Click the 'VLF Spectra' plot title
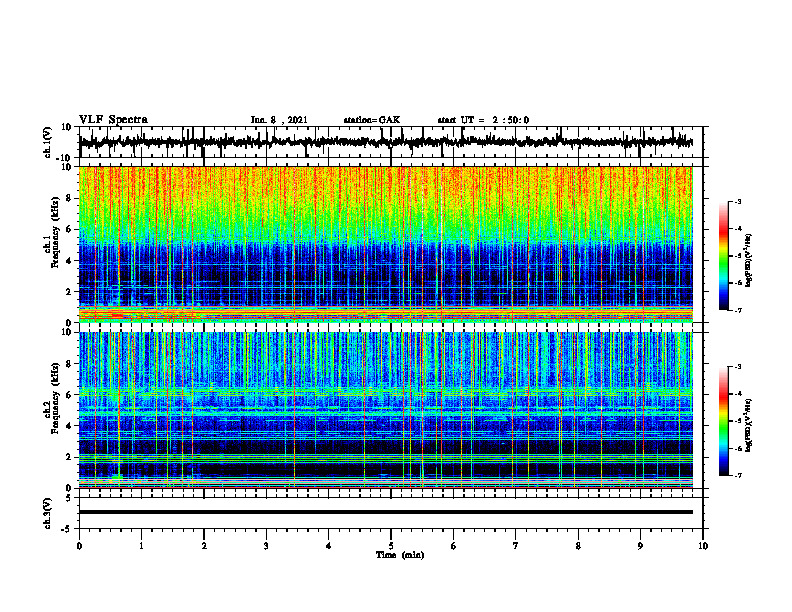This screenshot has height=612, width=792. click(114, 120)
